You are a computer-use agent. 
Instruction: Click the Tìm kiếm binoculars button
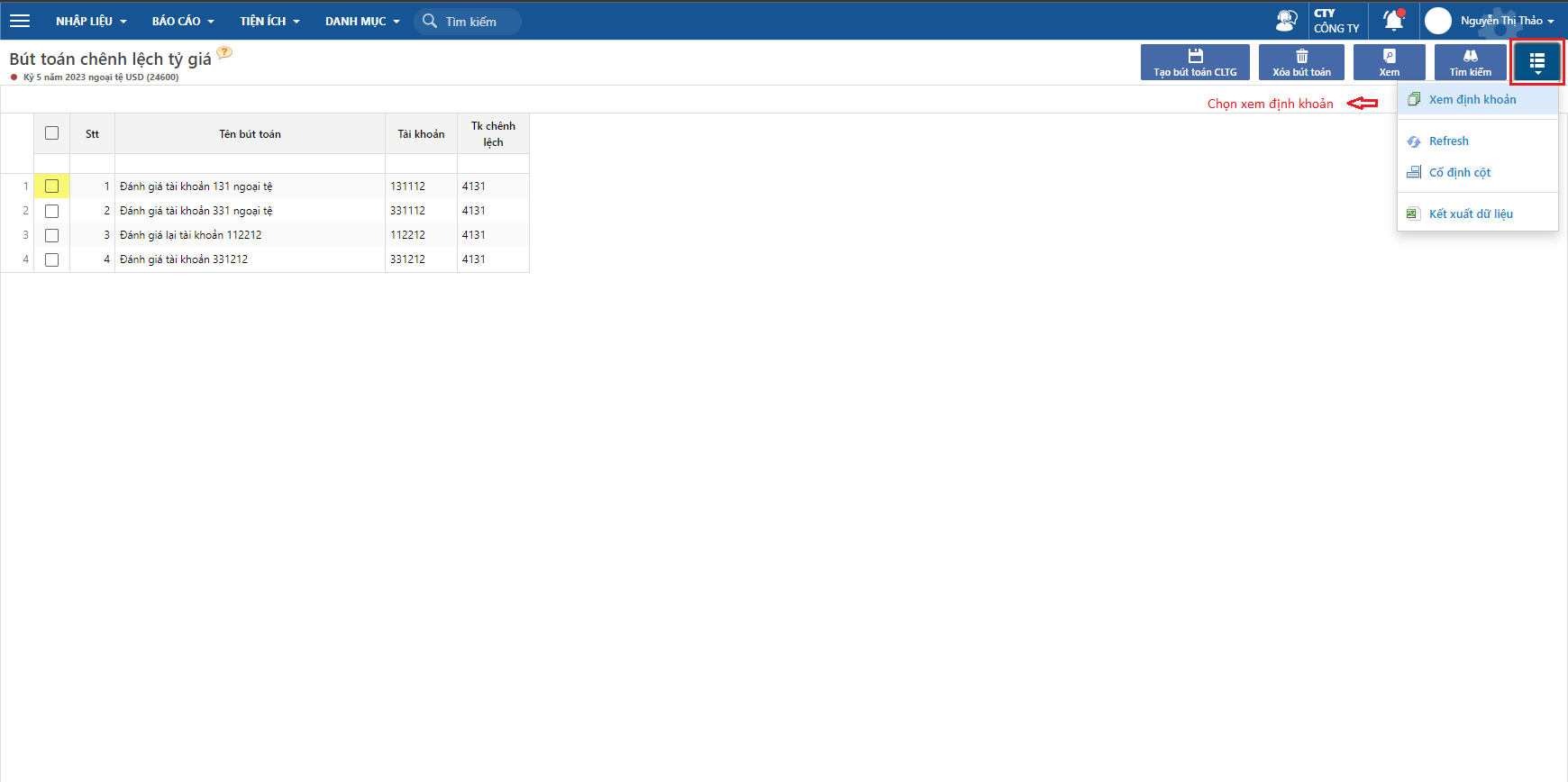[x=1470, y=62]
